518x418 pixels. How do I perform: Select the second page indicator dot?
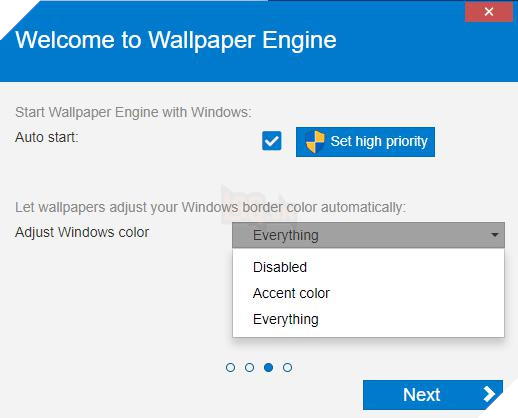[x=249, y=368]
